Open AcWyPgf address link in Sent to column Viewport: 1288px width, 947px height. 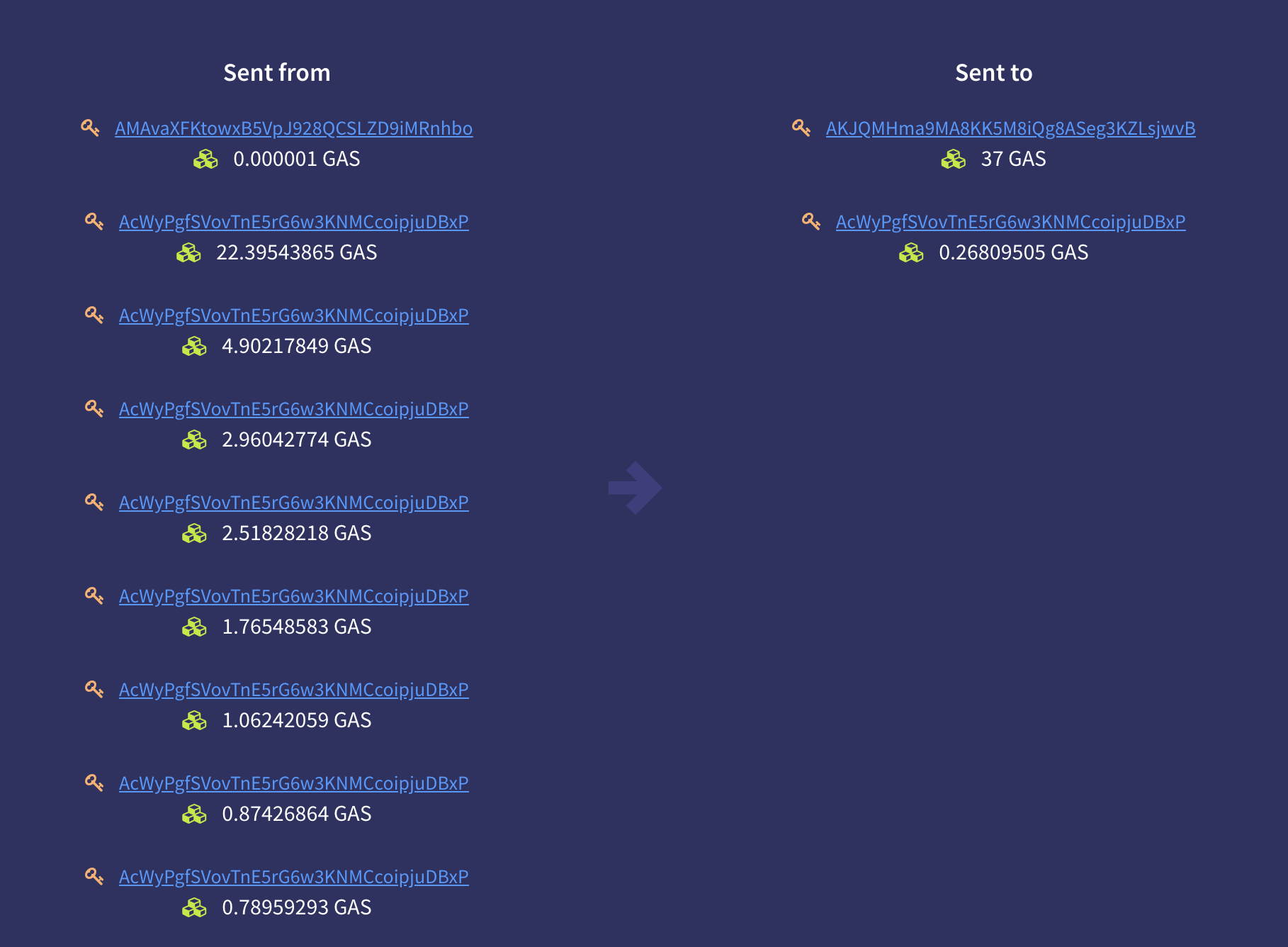(x=1011, y=222)
